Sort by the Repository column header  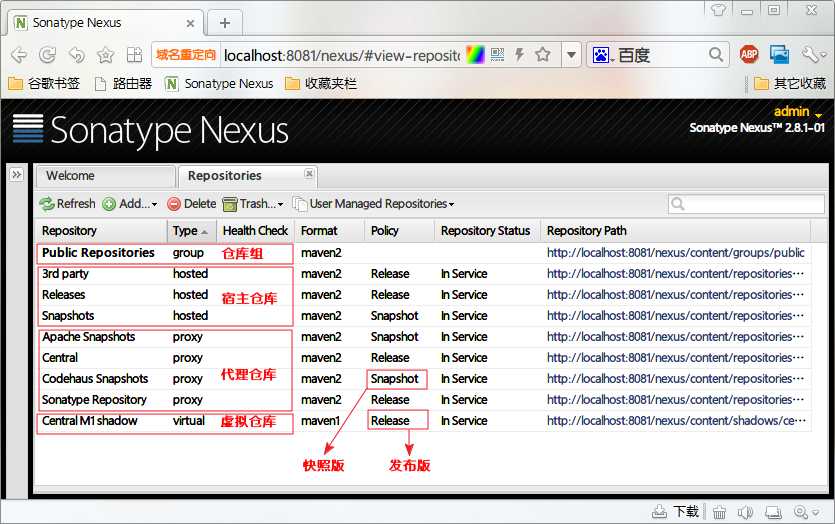tap(101, 231)
